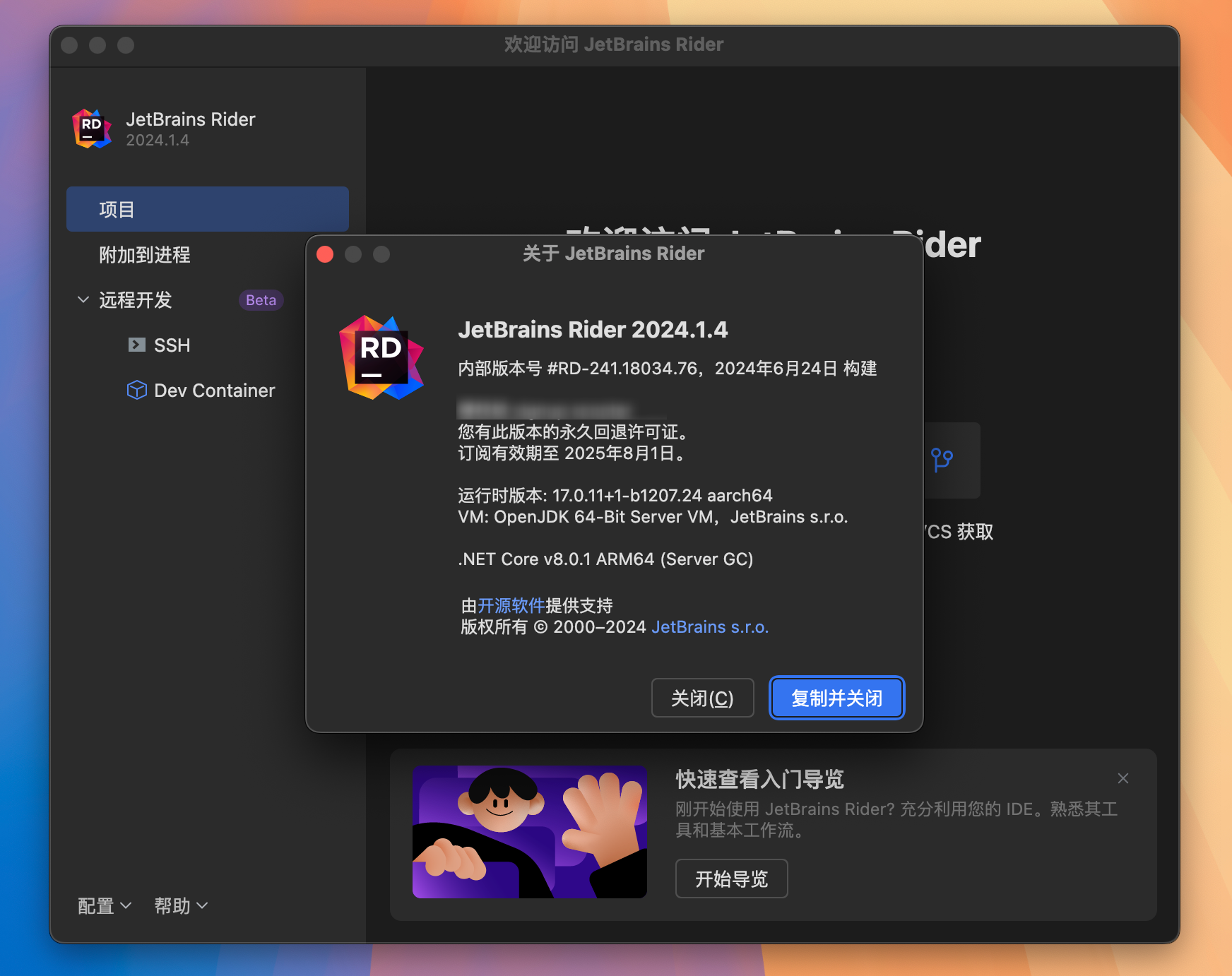Viewport: 1232px width, 976px height.
Task: Click the onboarding tour illustration thumbnail
Action: point(530,832)
